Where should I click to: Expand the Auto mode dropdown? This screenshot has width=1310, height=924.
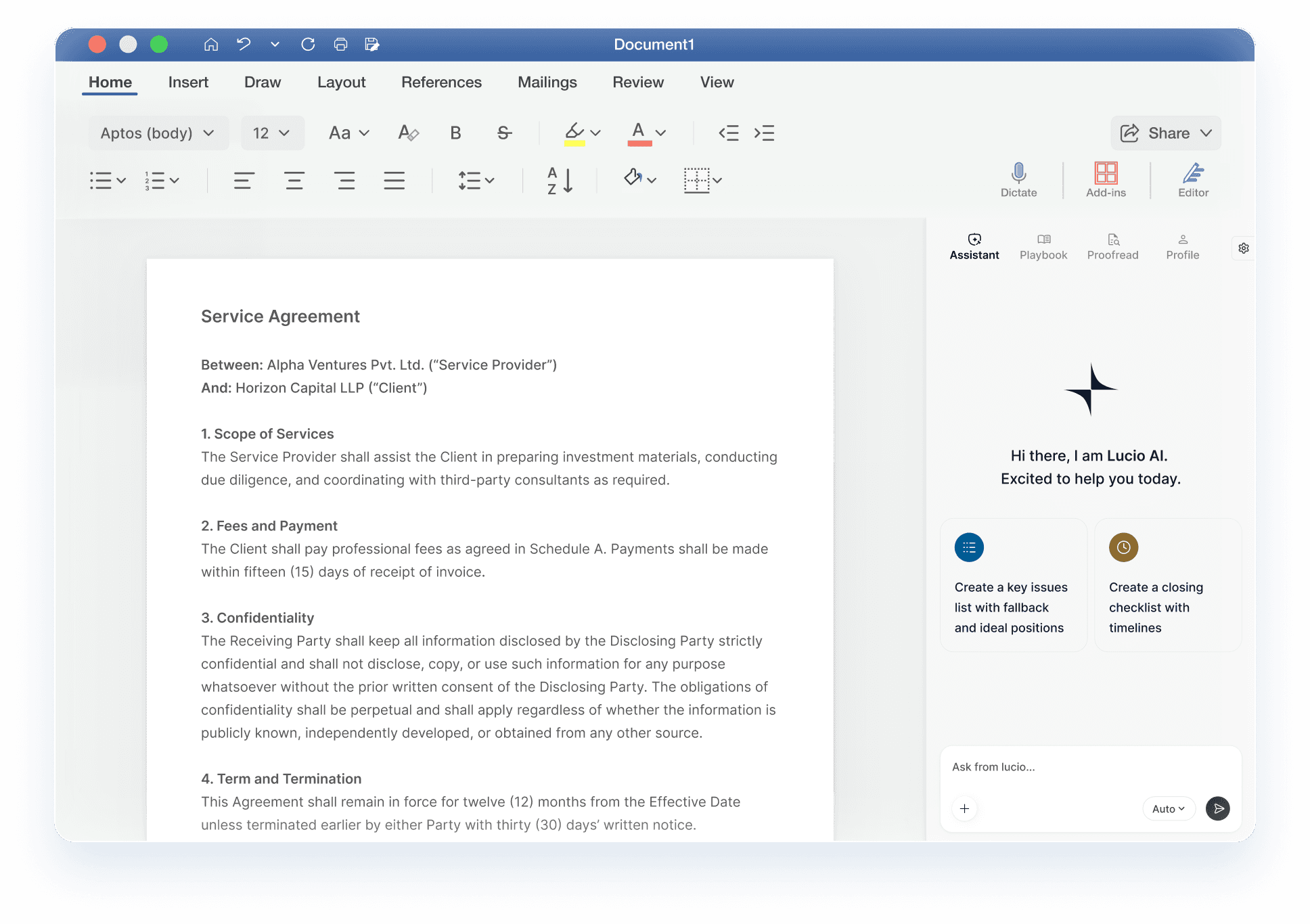point(1169,809)
